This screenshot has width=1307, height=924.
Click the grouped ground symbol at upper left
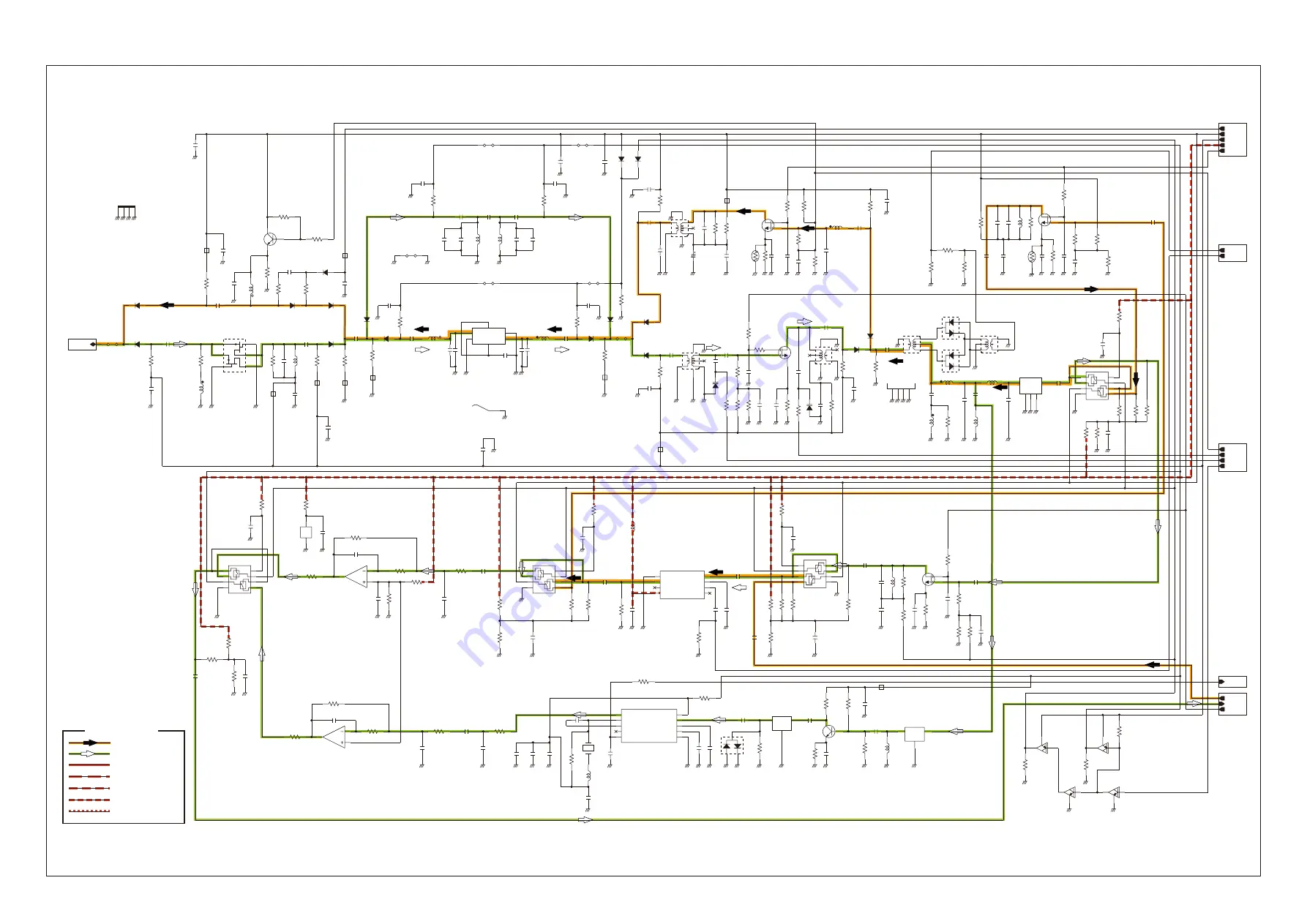coord(127,213)
